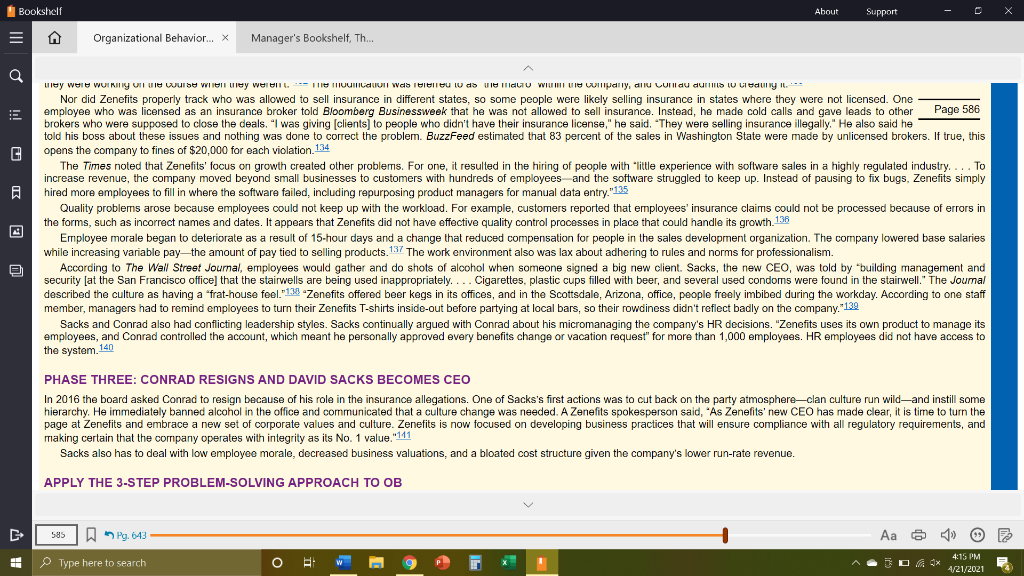
Task: Click the blue vertical scrollbar
Action: [1004, 286]
